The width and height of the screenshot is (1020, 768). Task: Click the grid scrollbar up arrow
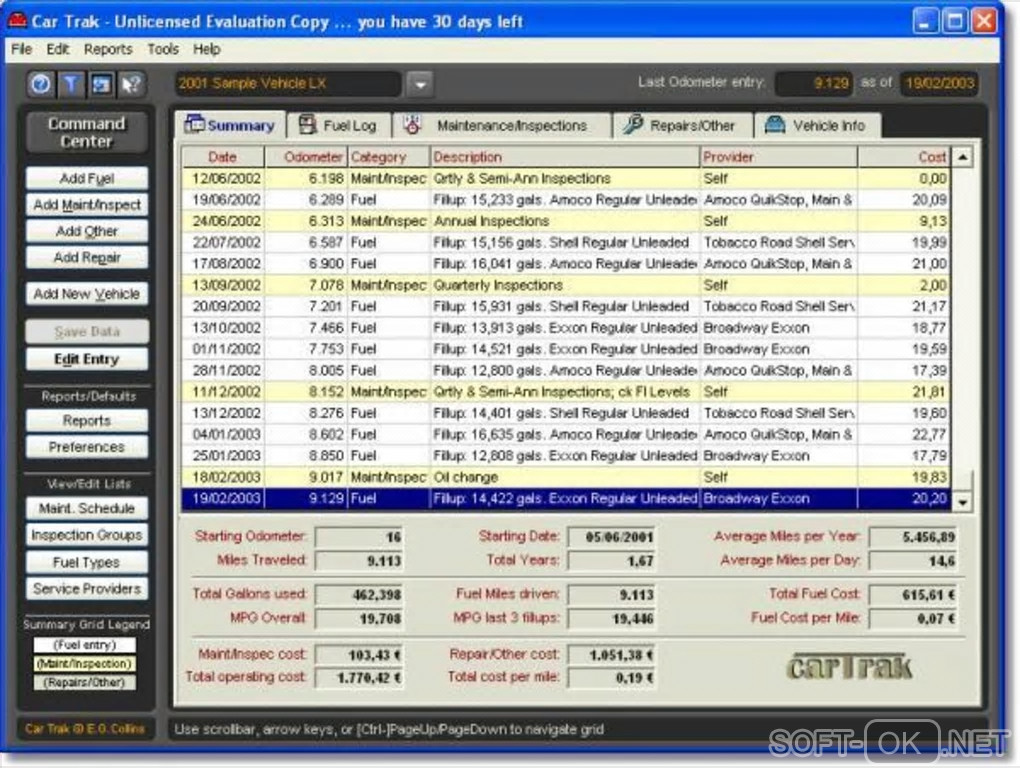pyautogui.click(x=962, y=157)
